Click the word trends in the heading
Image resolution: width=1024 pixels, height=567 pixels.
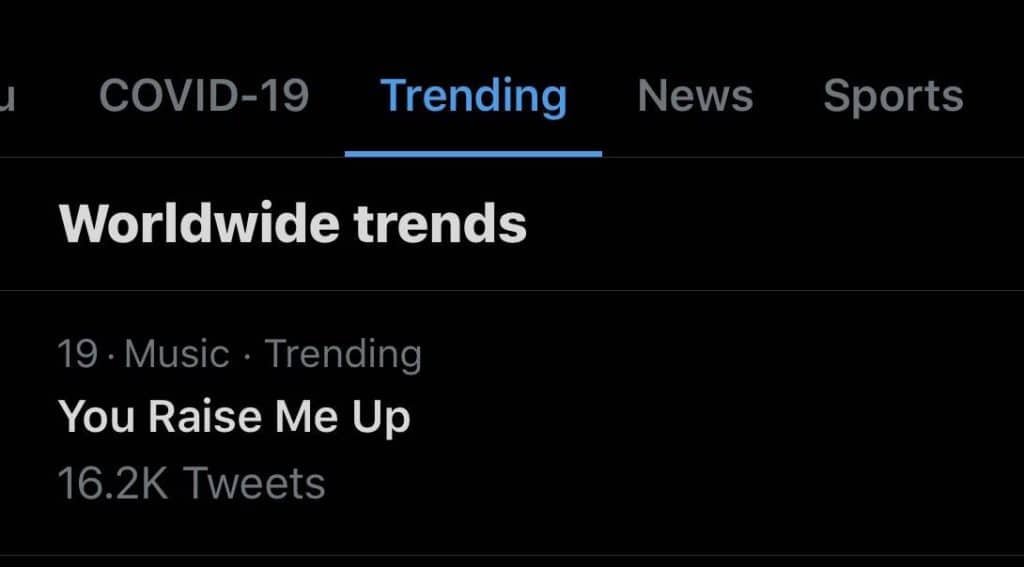pos(441,224)
